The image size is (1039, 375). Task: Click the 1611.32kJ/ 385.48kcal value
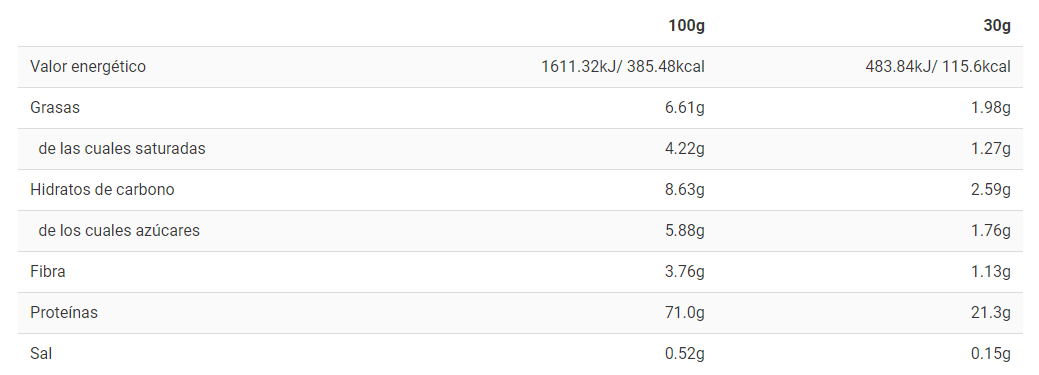pos(623,67)
